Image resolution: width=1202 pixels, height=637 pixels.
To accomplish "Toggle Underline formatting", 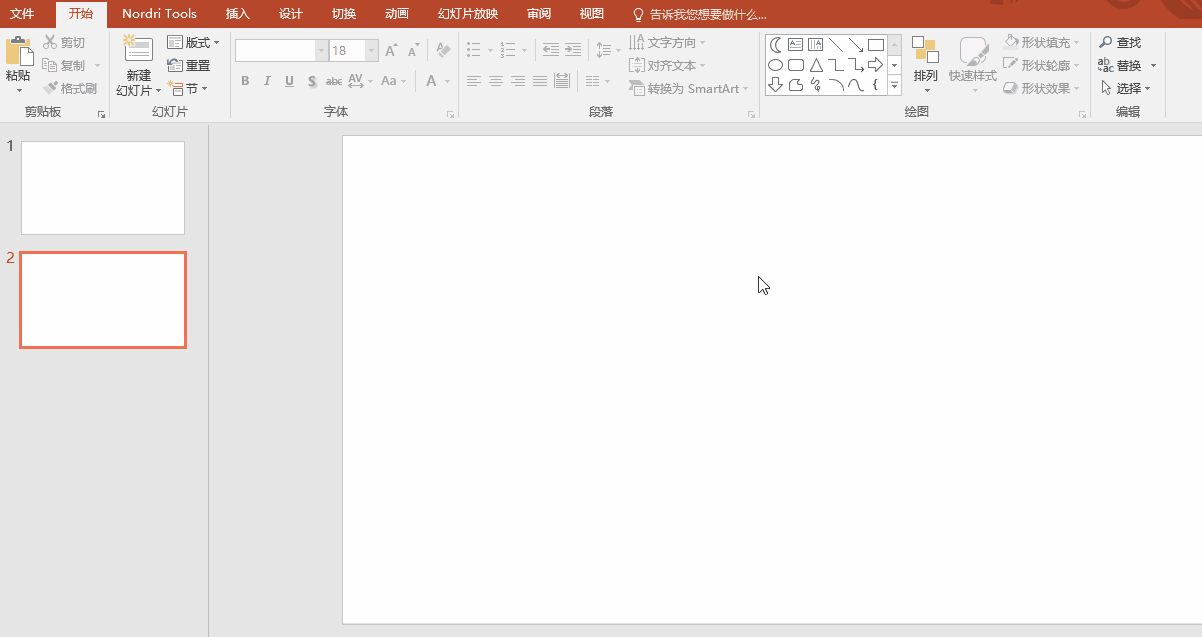I will pyautogui.click(x=289, y=81).
